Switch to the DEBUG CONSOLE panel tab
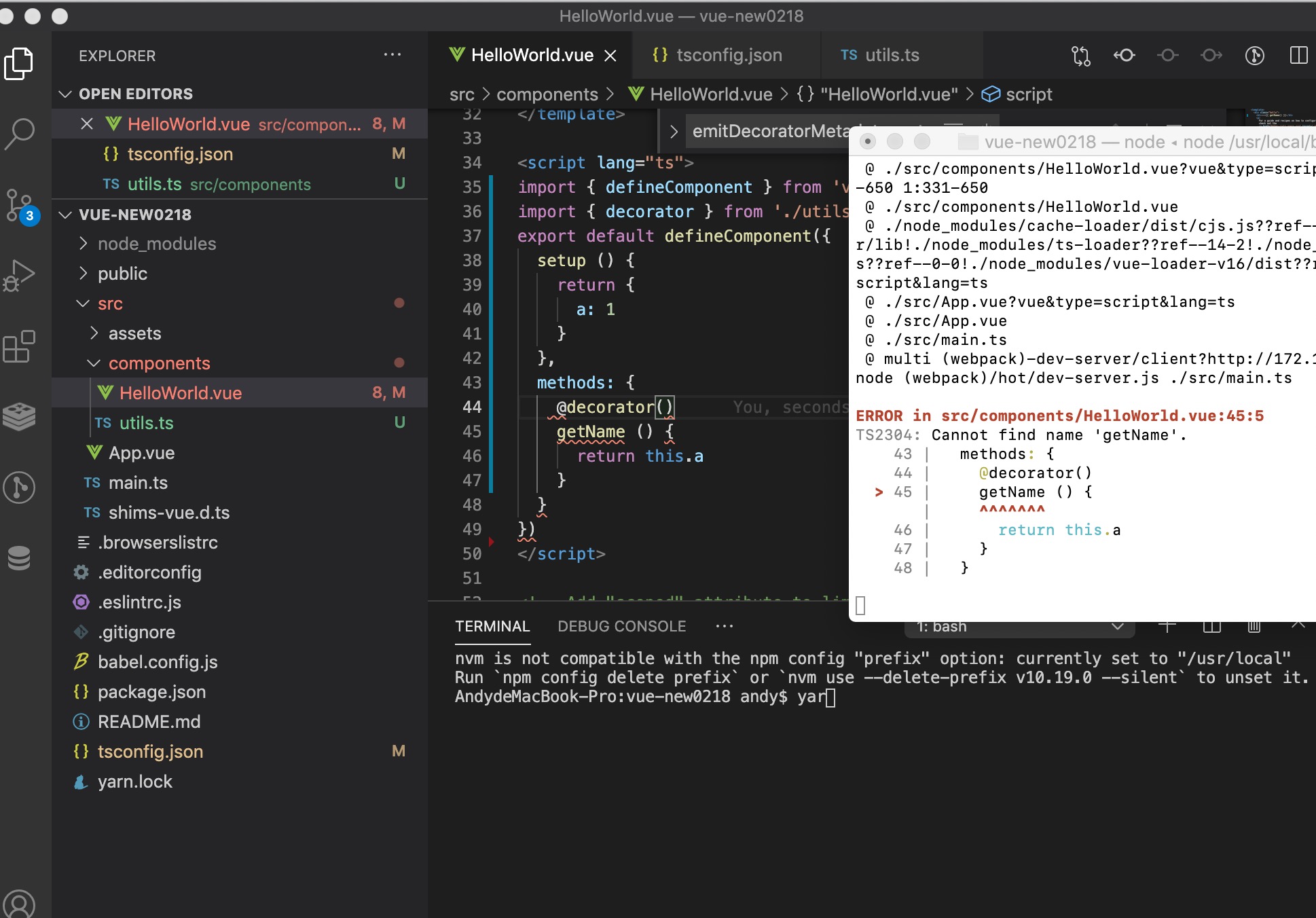Viewport: 1316px width, 918px height. (621, 626)
